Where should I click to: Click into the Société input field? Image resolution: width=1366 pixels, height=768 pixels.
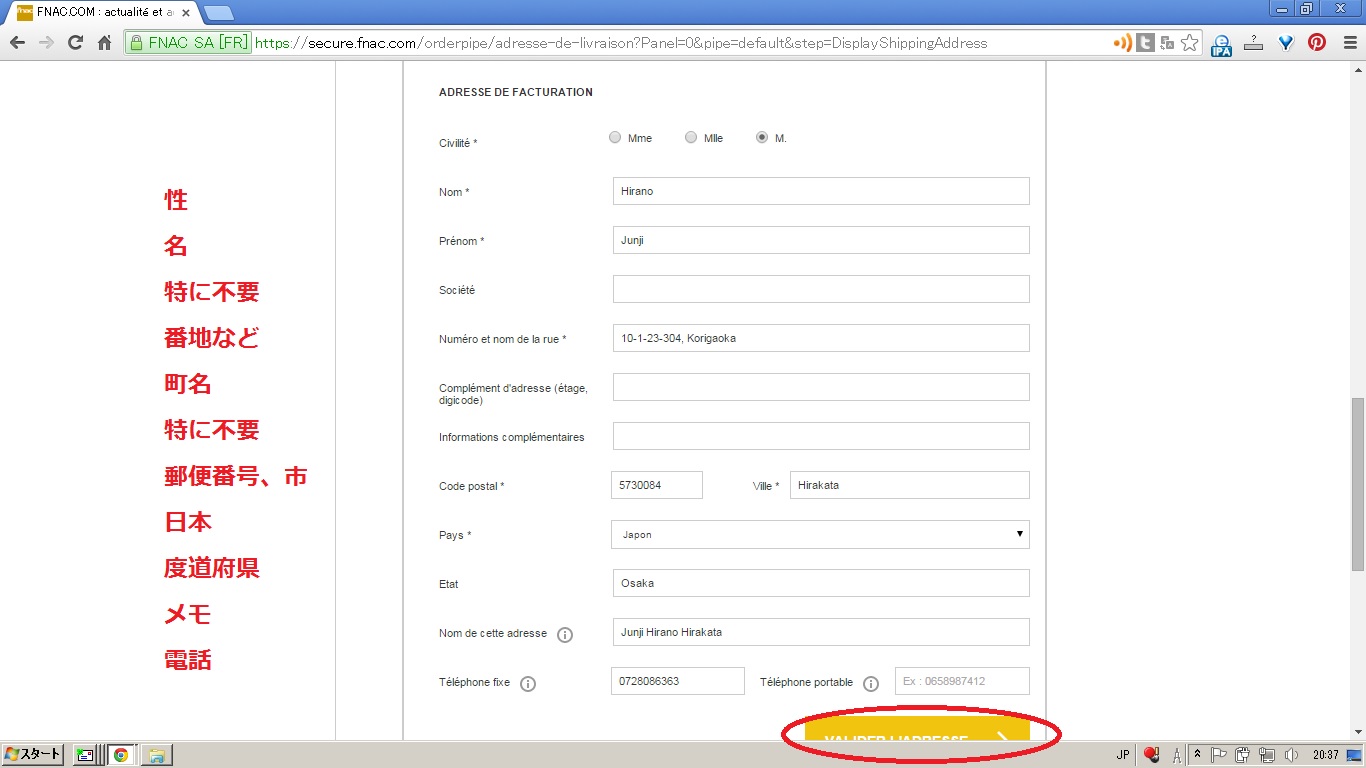(x=820, y=289)
